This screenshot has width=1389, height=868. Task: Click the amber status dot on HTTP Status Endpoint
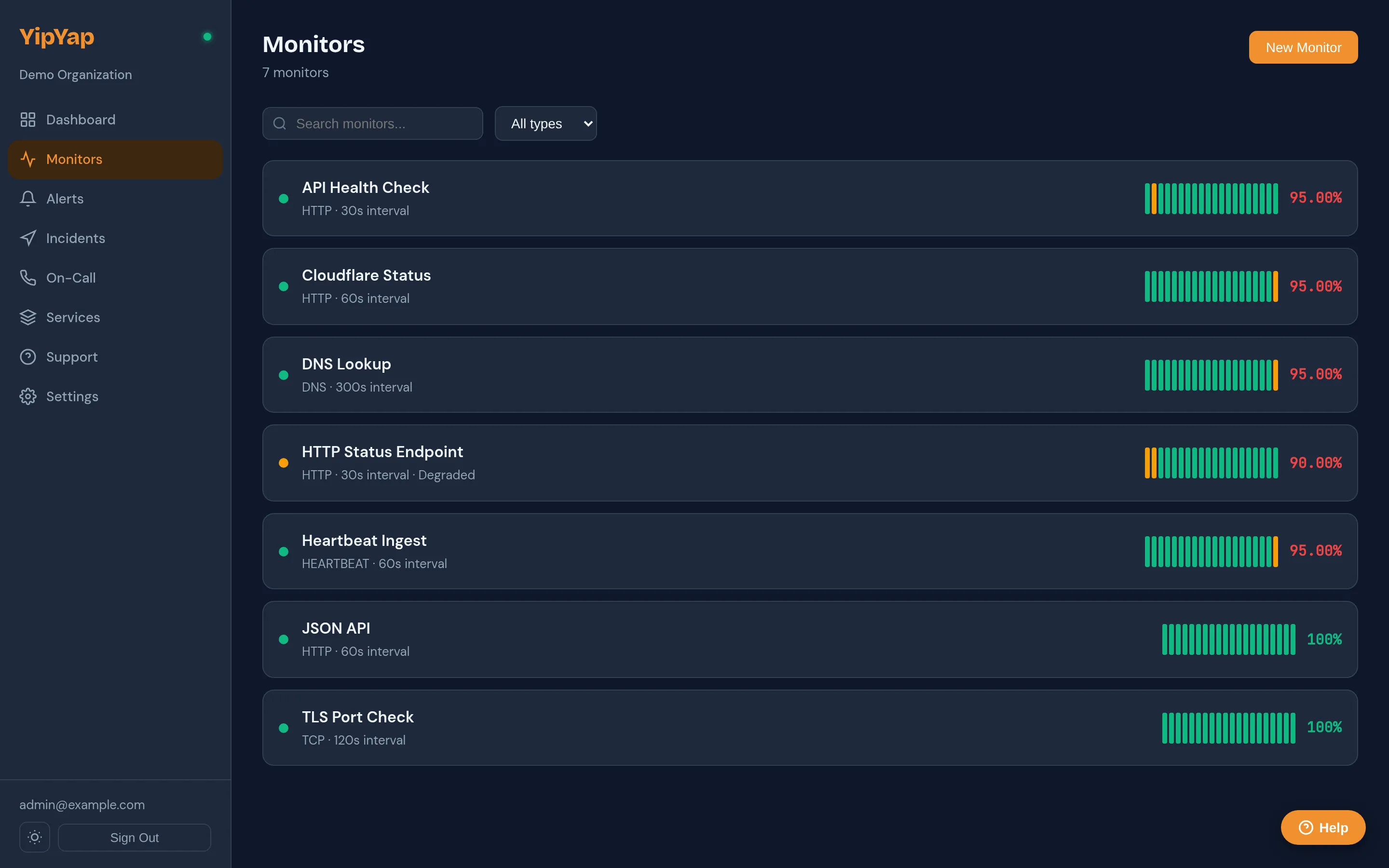pos(284,463)
